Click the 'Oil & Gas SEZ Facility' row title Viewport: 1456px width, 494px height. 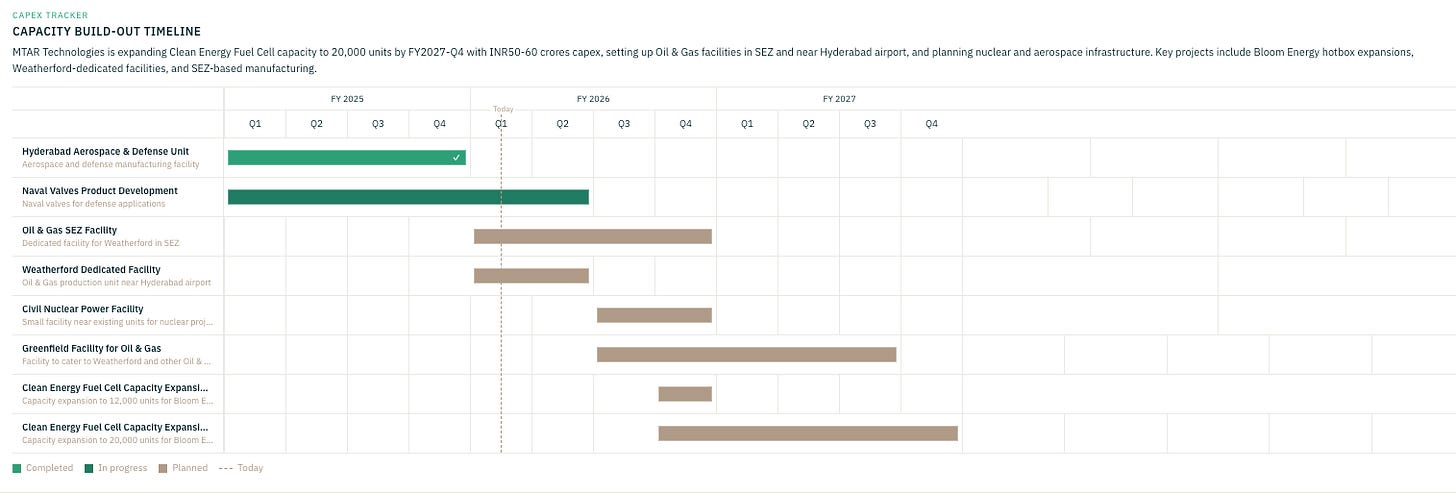click(x=69, y=230)
